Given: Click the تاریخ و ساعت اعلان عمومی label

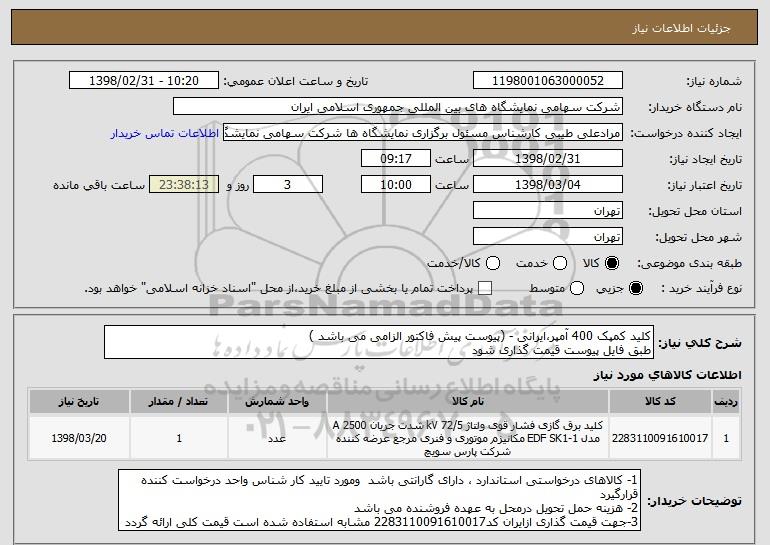Looking at the screenshot, I should (x=296, y=81).
